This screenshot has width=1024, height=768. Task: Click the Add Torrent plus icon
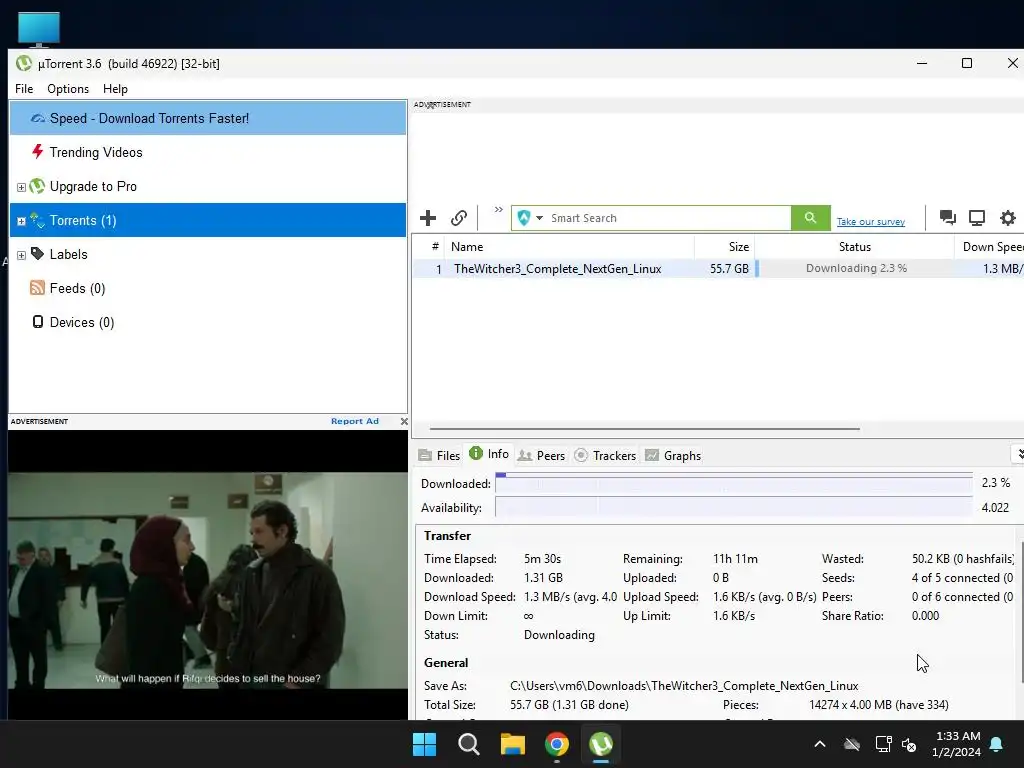428,218
